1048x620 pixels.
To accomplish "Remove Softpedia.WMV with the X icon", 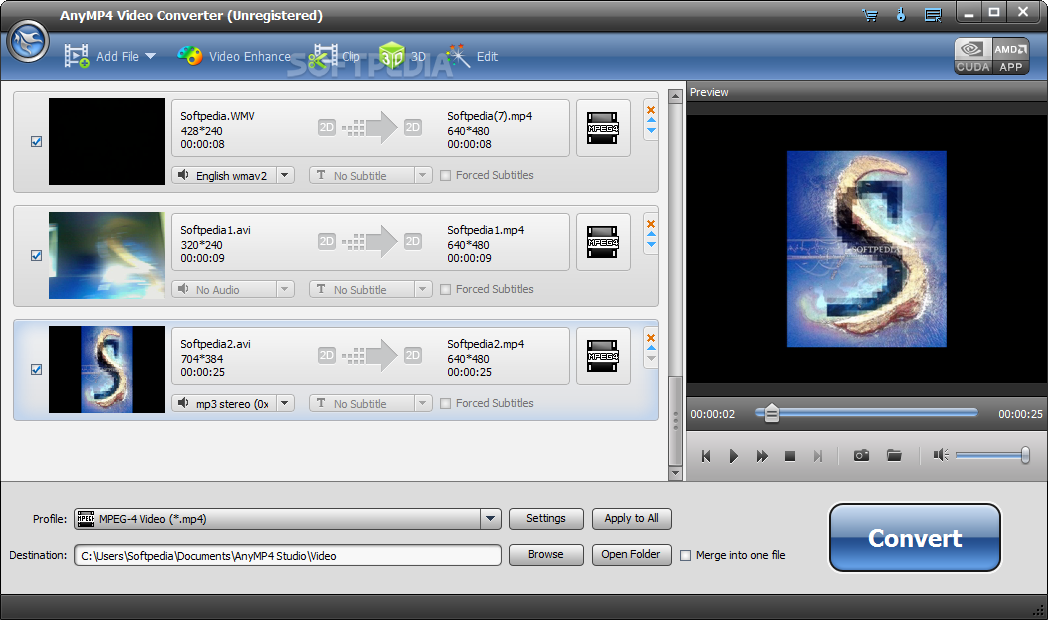I will click(x=651, y=110).
